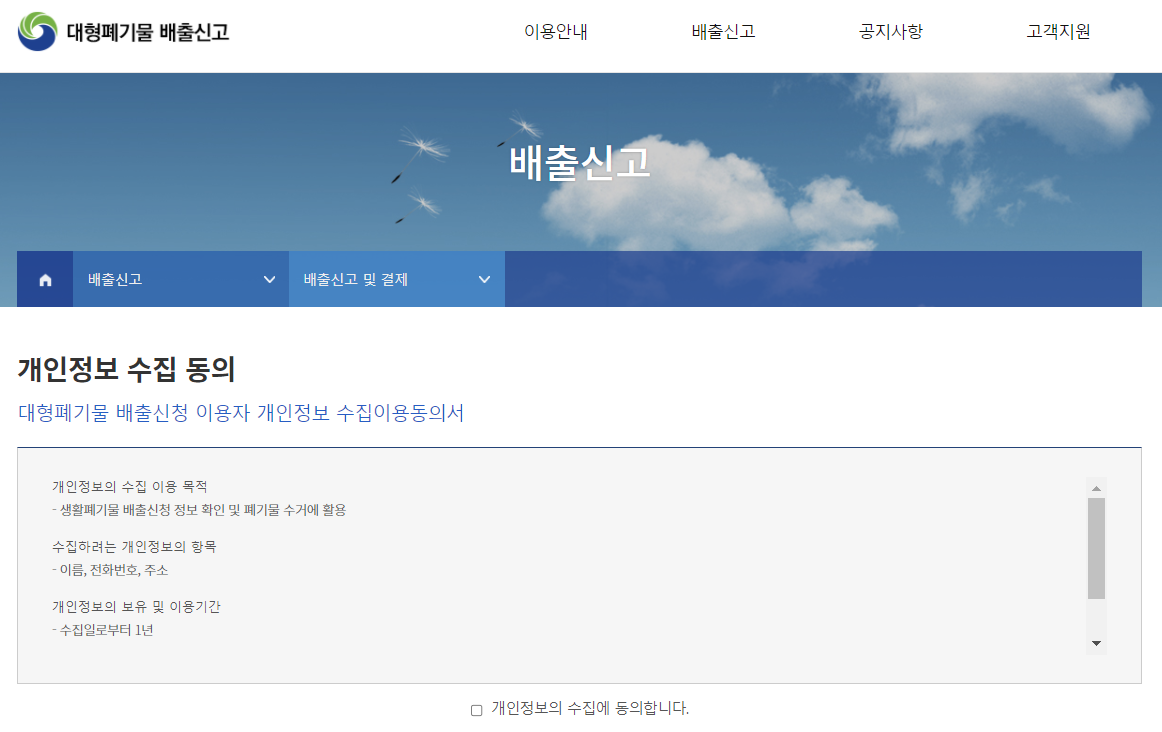Image resolution: width=1162 pixels, height=732 pixels.
Task: Click the 개인정보의 보유 및 이용기간 line
Action: pos(136,607)
